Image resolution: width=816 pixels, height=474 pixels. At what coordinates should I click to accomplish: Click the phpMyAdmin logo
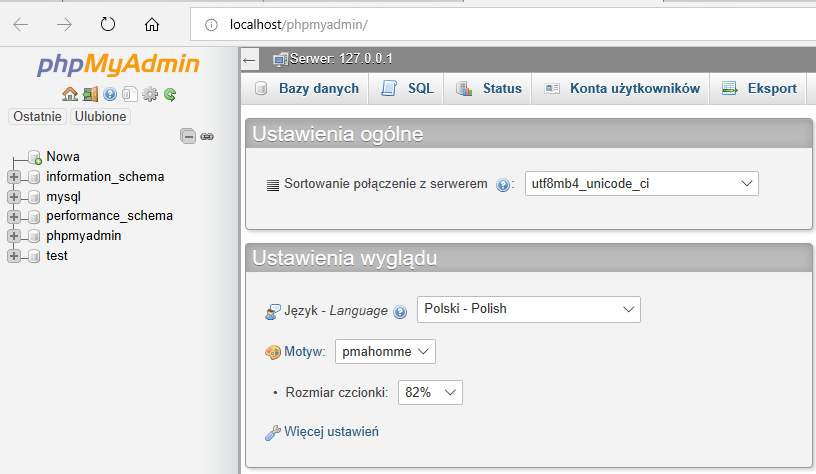click(118, 64)
